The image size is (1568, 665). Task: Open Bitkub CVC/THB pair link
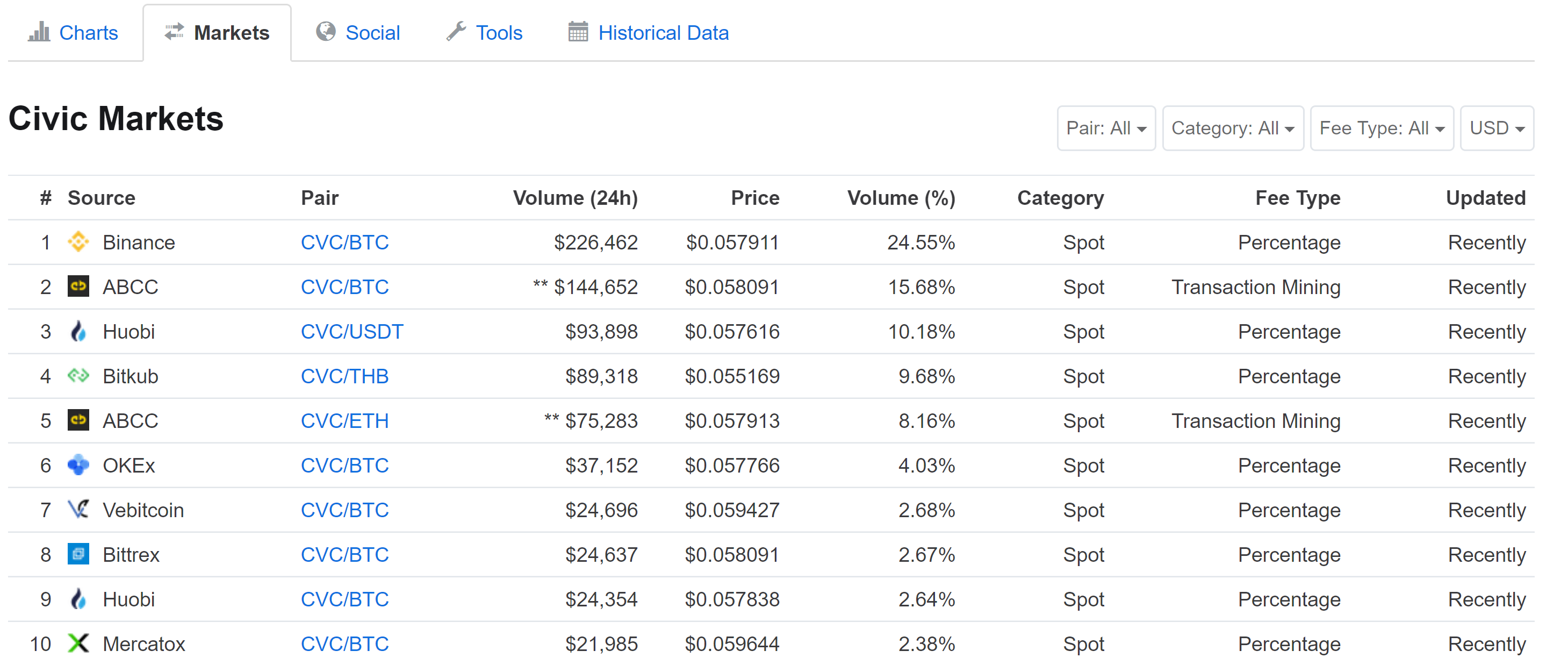click(x=344, y=376)
